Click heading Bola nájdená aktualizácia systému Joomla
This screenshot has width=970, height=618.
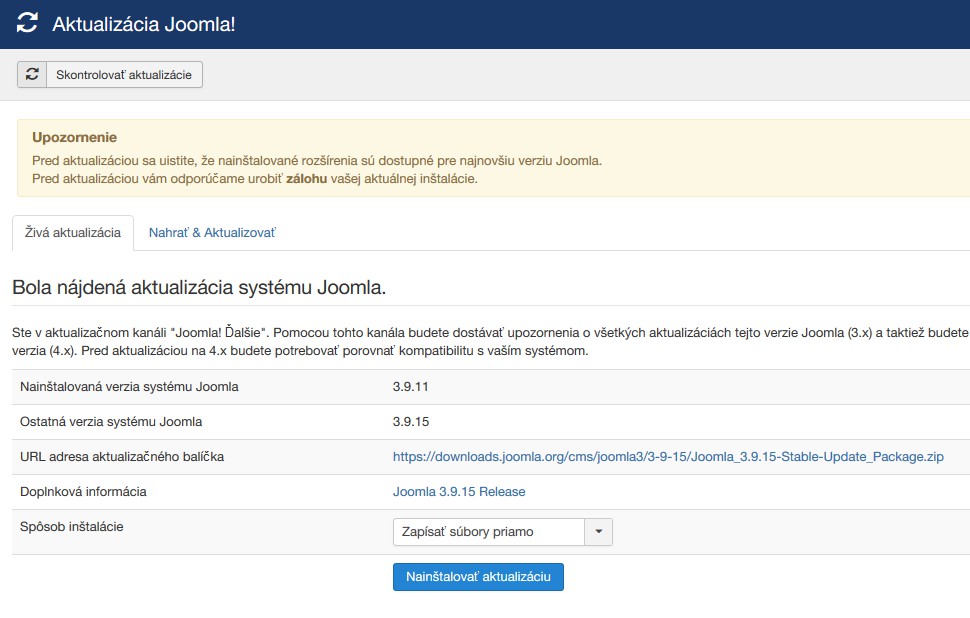pyautogui.click(x=199, y=288)
